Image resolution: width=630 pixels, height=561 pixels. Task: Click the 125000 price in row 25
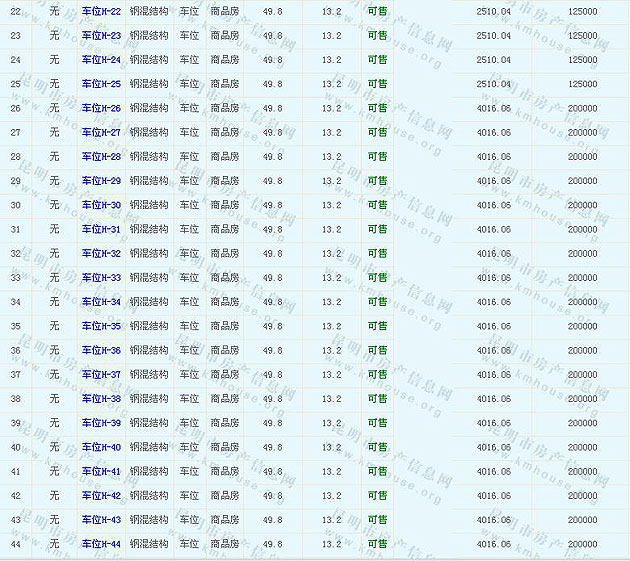583,84
